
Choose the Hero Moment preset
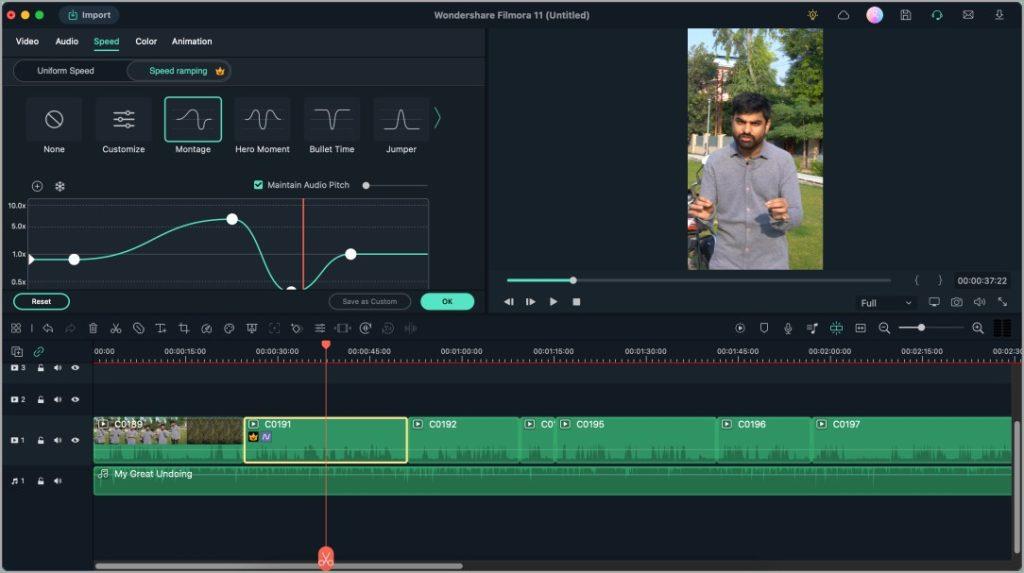tap(262, 126)
